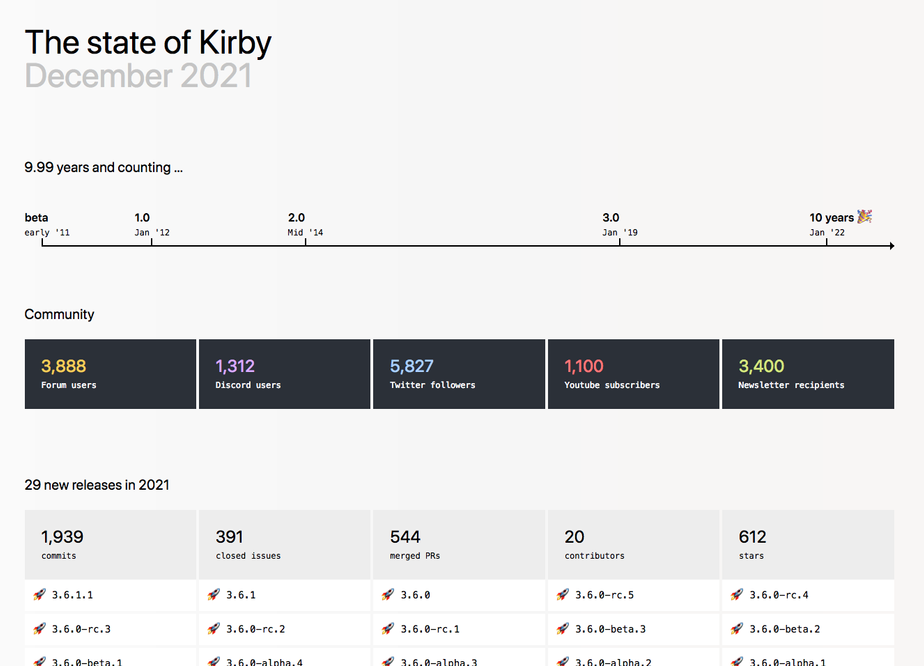Click the rocket icon beside 3.6.0-rc.4
Image resolution: width=924 pixels, height=666 pixels.
coord(736,595)
